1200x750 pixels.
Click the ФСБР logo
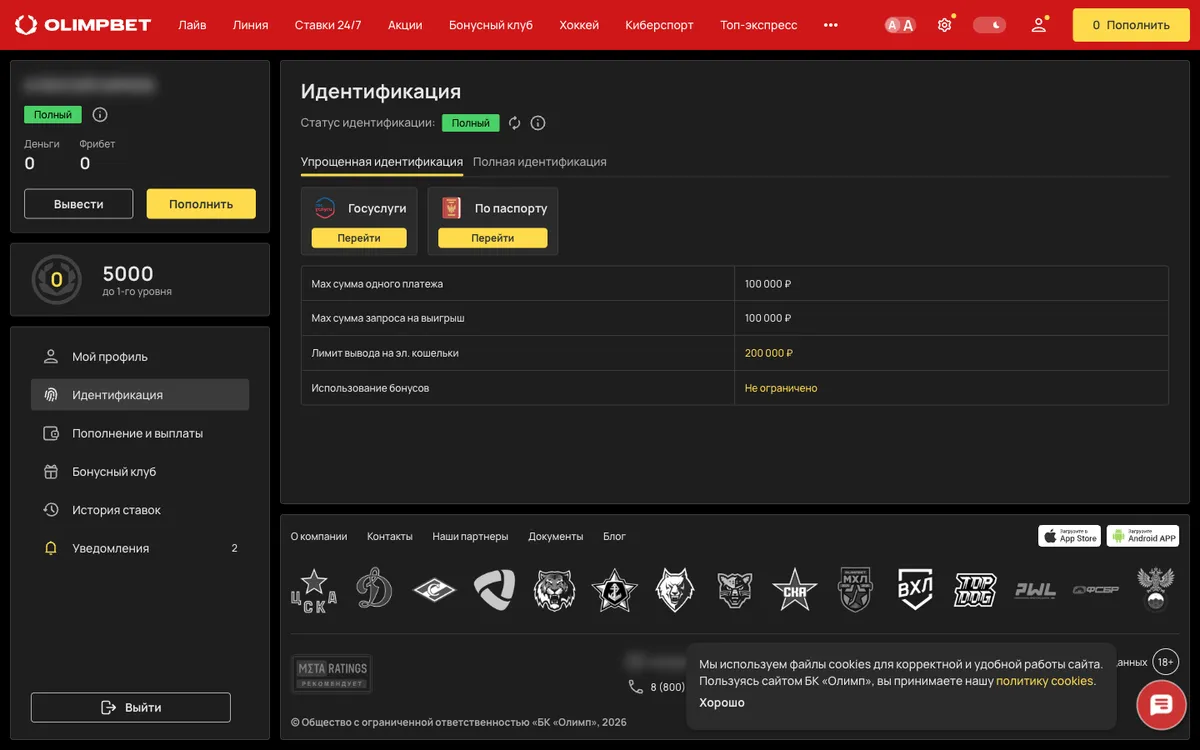[x=1095, y=590]
